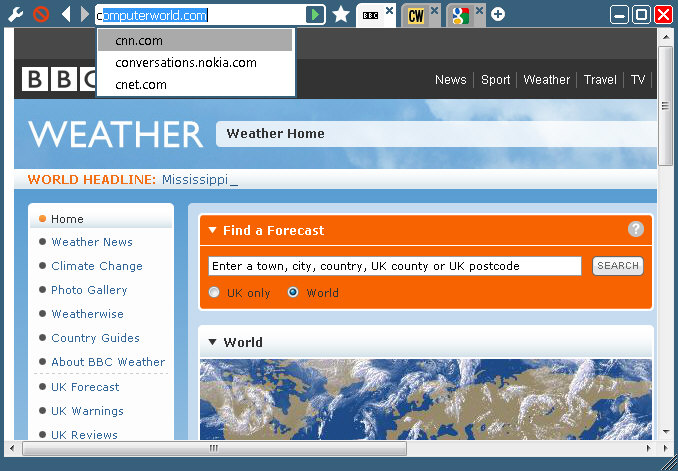Go back with the left arrow
Viewport: 678px width, 471px height.
pos(66,15)
